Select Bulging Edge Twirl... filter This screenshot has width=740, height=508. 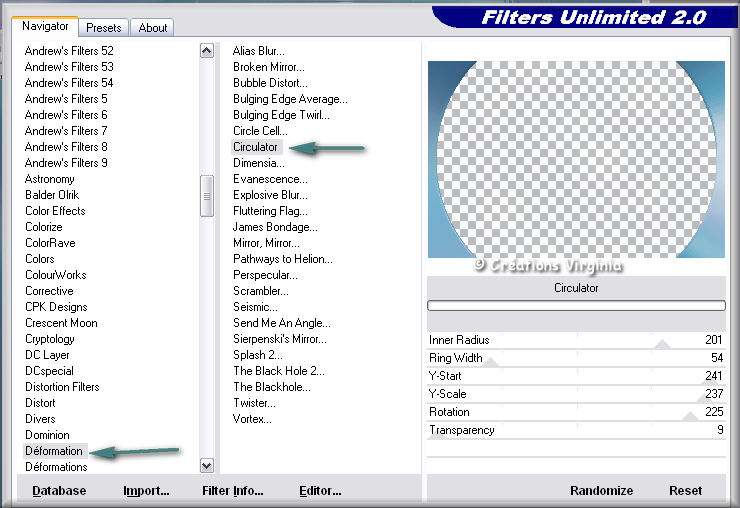pyautogui.click(x=281, y=115)
